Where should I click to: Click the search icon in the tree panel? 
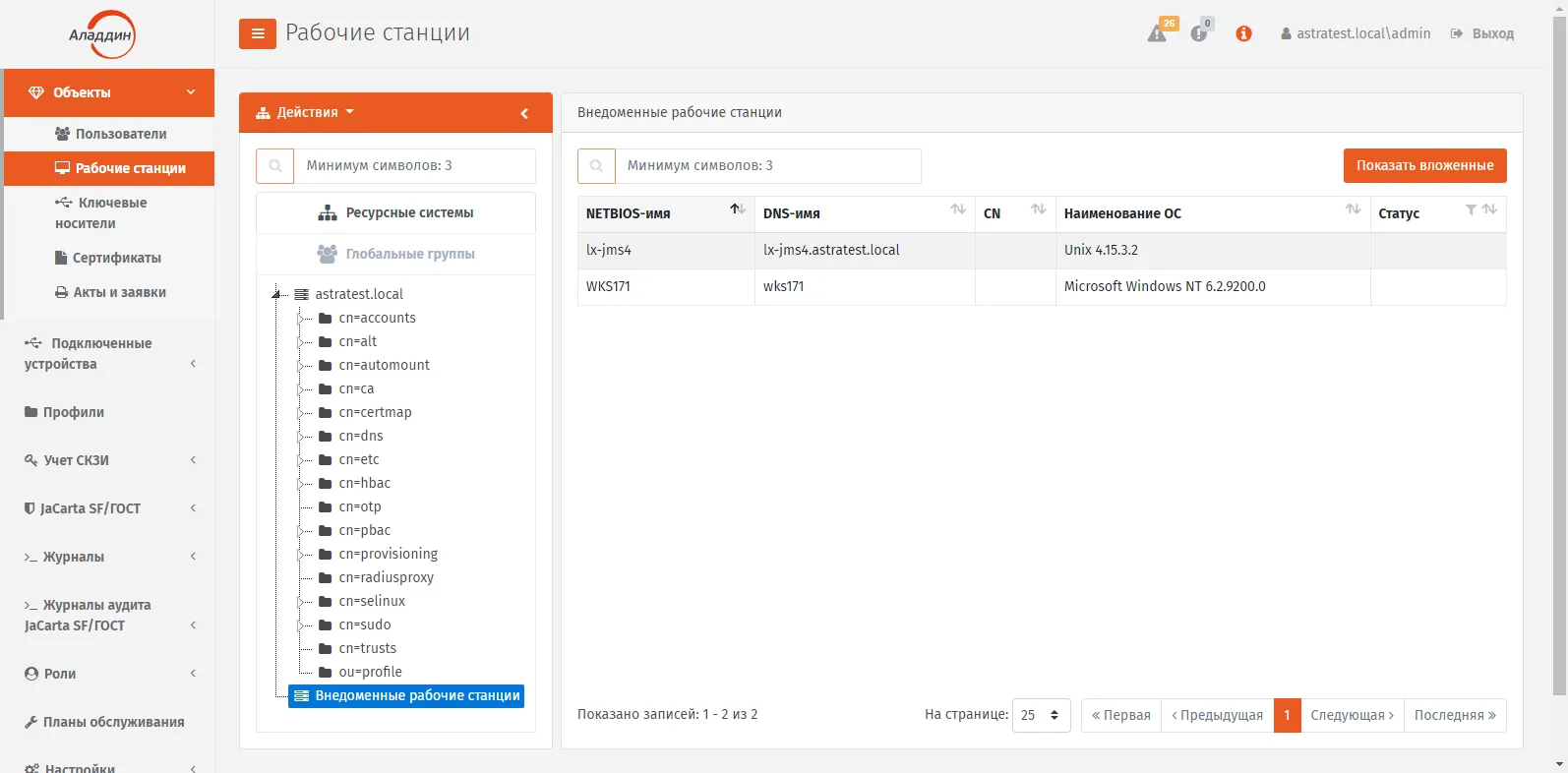click(275, 166)
